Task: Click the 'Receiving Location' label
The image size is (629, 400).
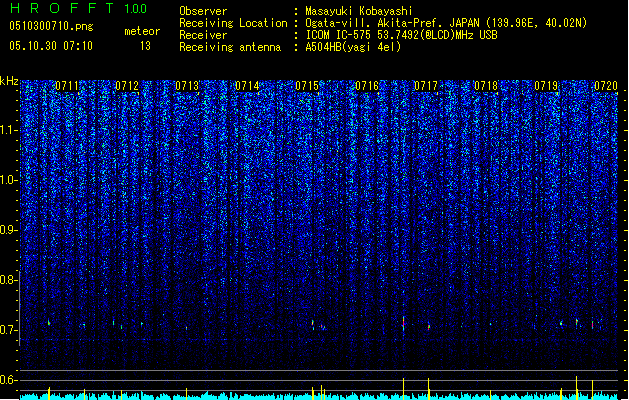Action: (233, 23)
